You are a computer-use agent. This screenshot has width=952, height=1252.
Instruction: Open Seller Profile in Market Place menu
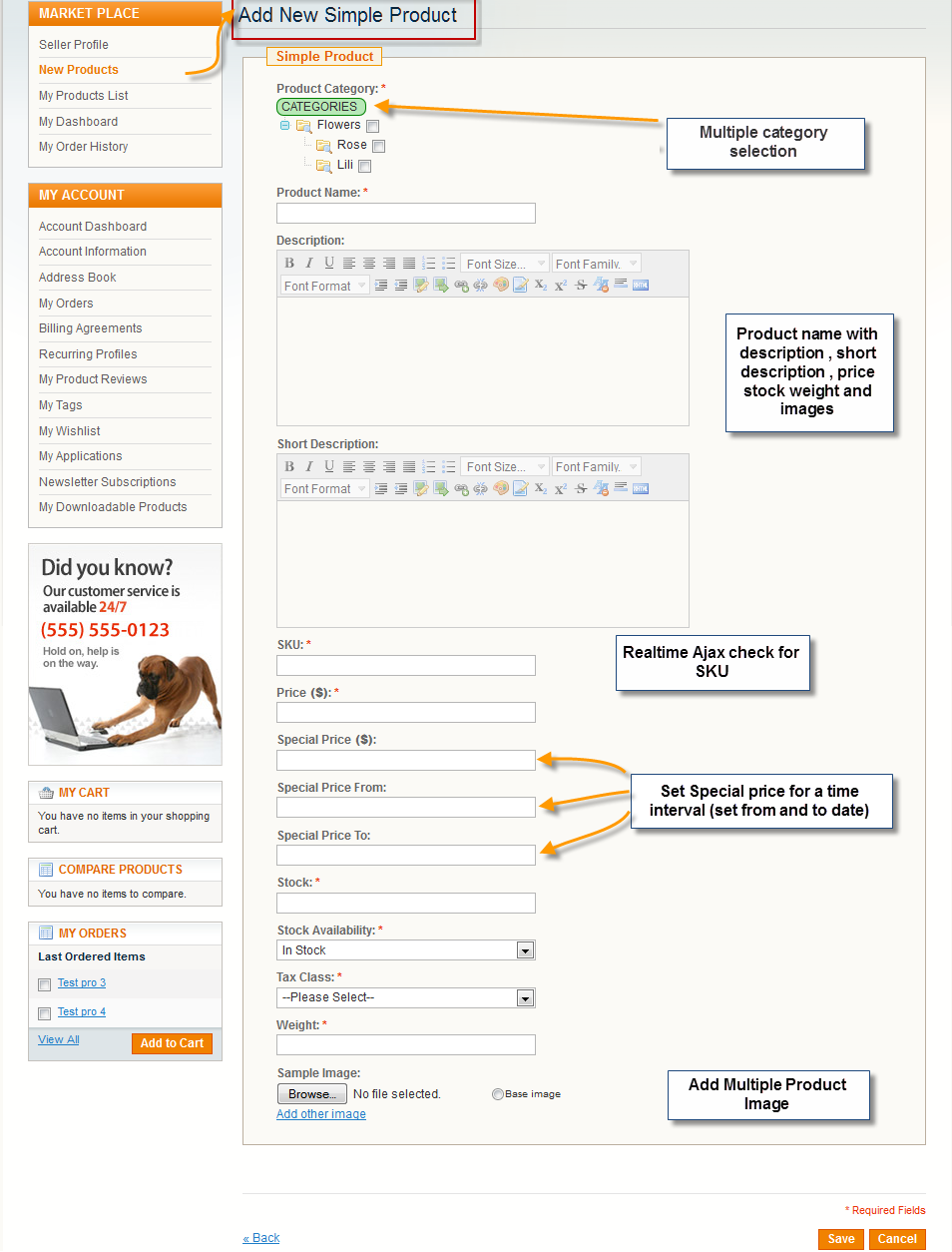tap(74, 45)
